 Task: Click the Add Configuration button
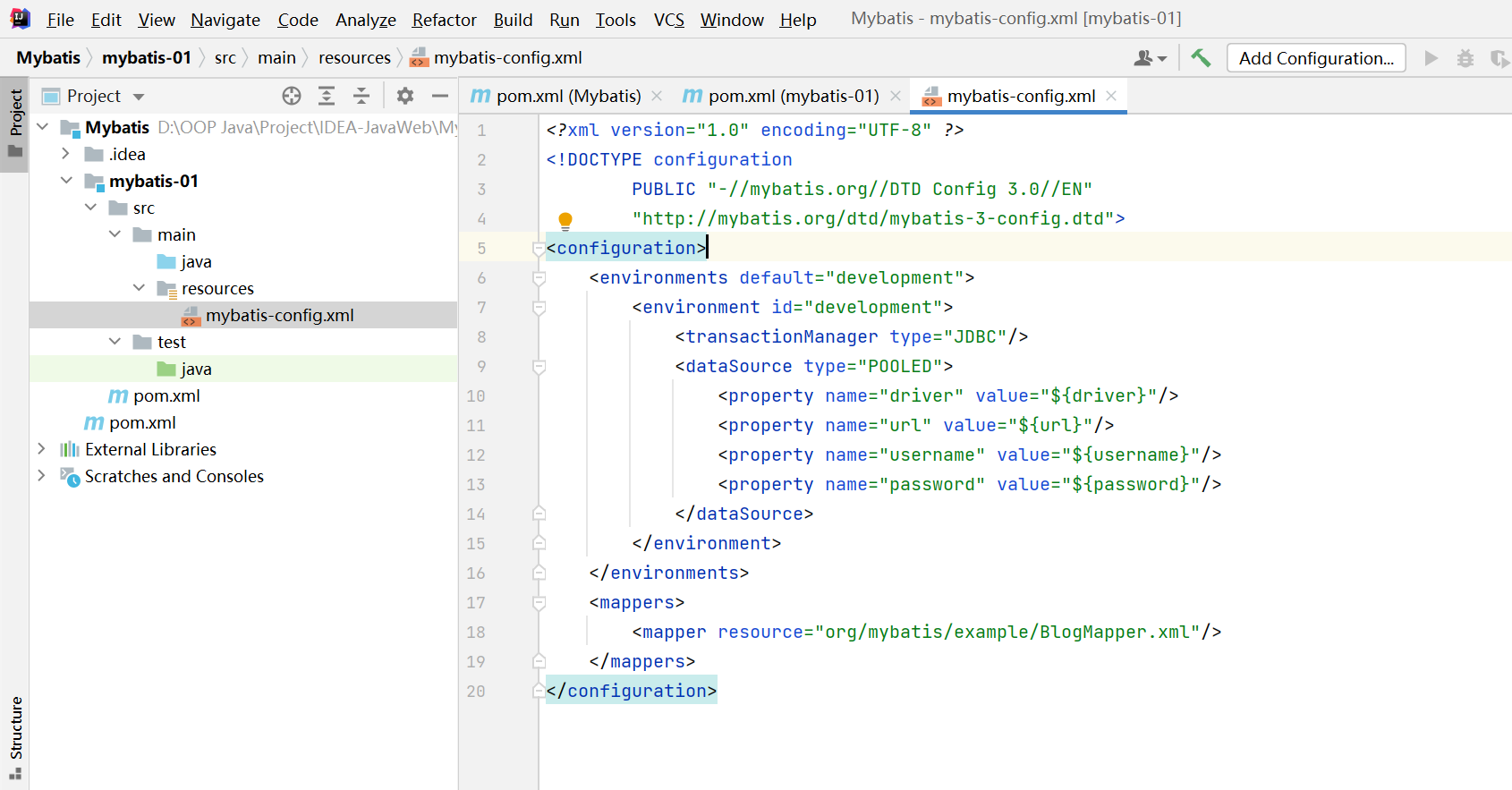[x=1315, y=58]
